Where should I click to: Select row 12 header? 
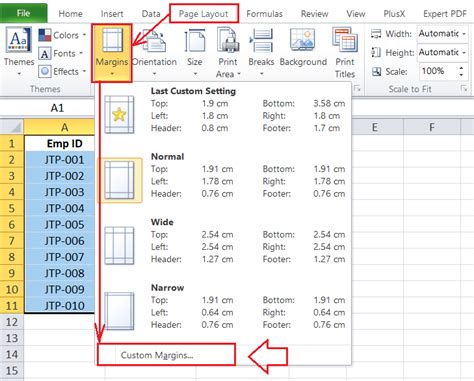pyautogui.click(x=12, y=322)
